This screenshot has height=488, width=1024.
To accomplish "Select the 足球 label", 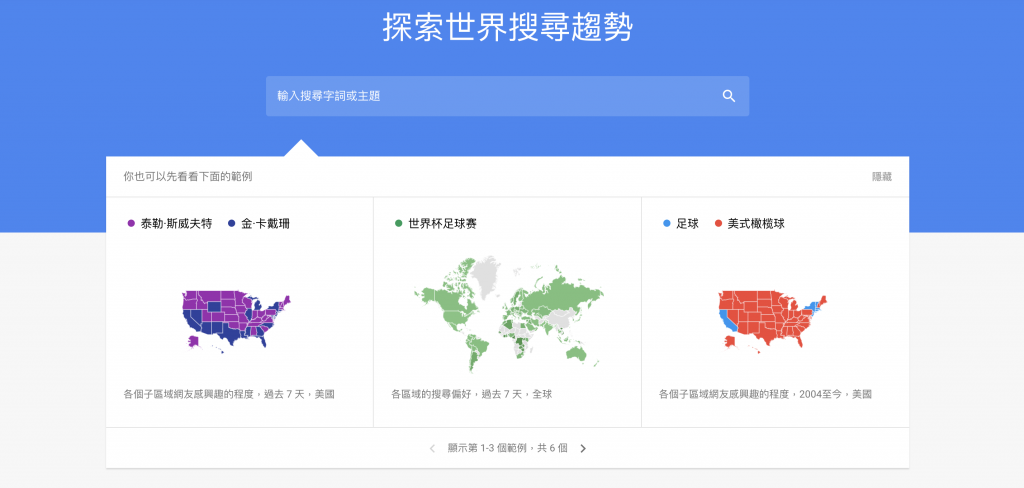I will click(687, 224).
